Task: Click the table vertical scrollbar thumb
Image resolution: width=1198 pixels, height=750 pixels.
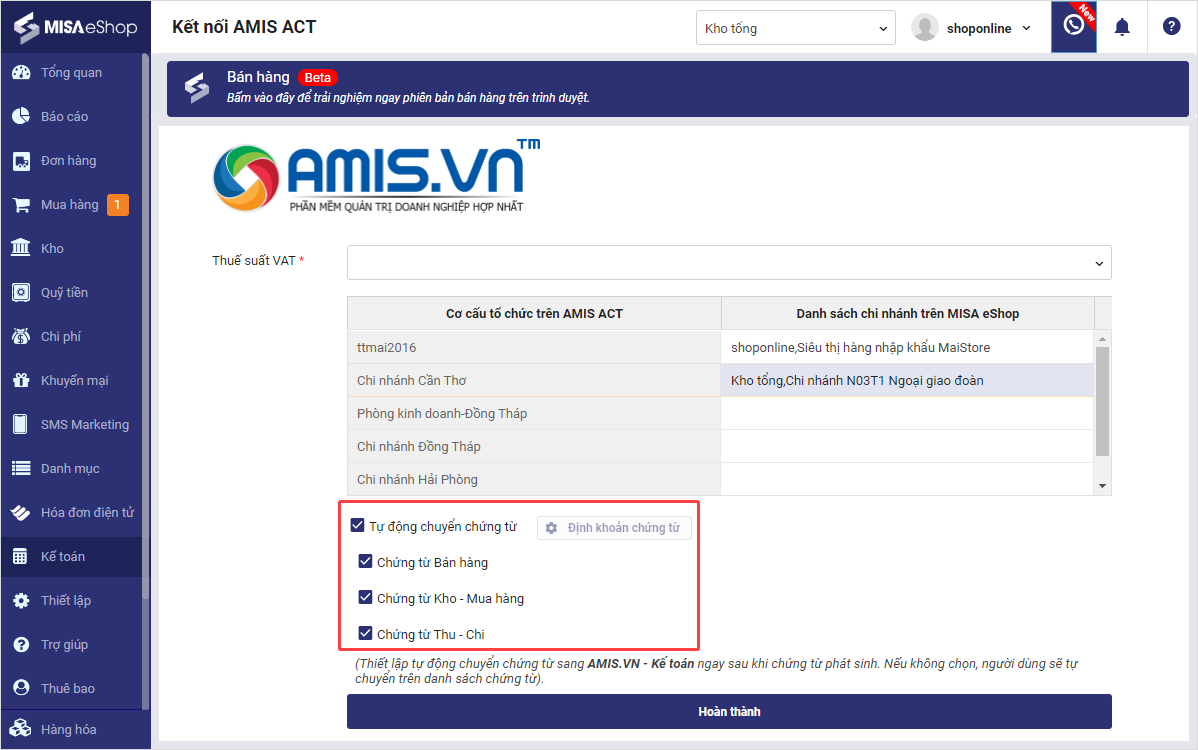Action: tap(1102, 402)
